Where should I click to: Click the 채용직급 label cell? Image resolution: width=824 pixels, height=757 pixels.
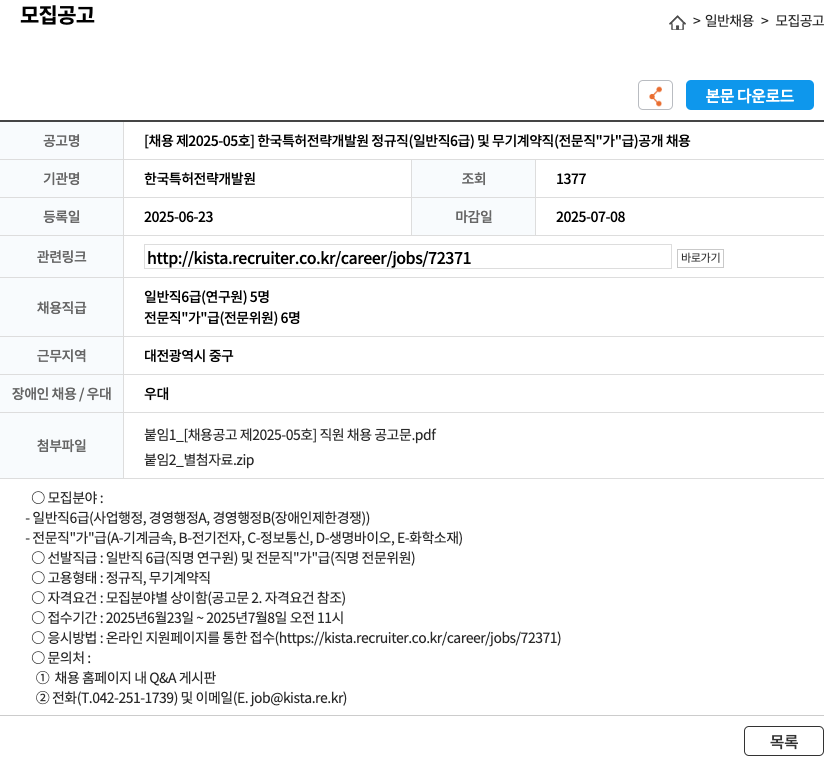point(61,307)
